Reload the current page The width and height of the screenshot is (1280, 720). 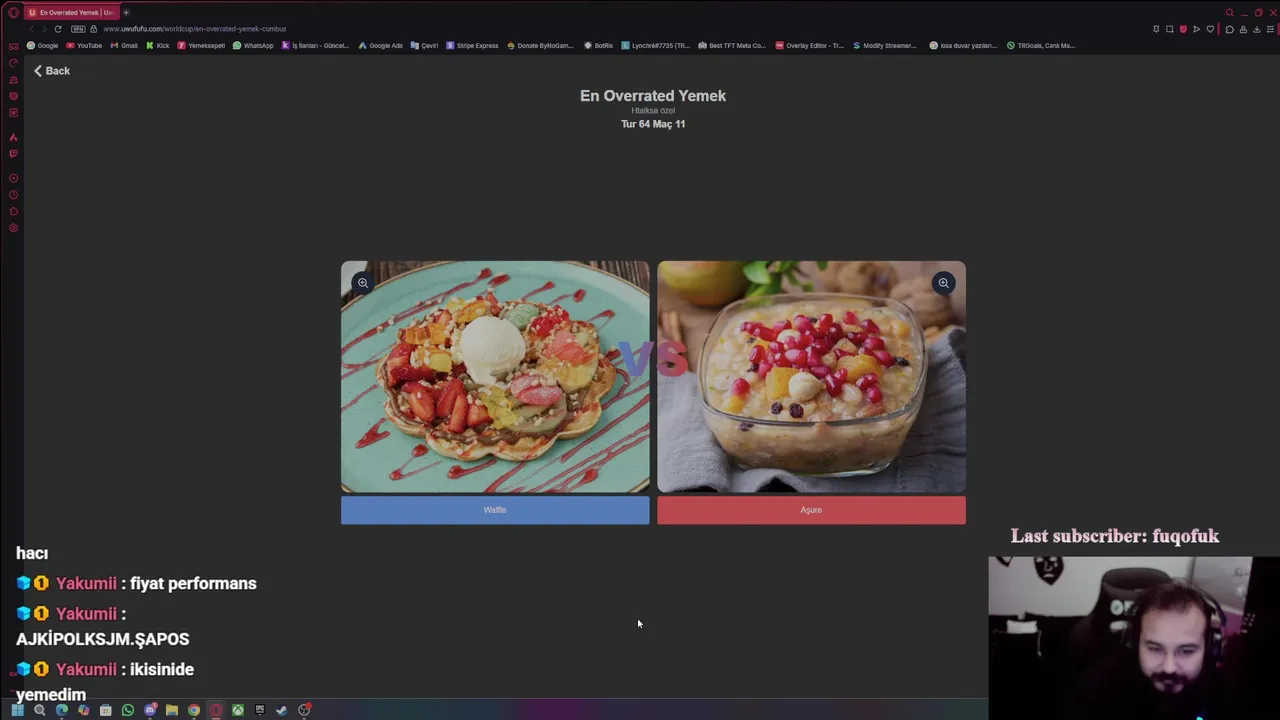click(x=58, y=29)
